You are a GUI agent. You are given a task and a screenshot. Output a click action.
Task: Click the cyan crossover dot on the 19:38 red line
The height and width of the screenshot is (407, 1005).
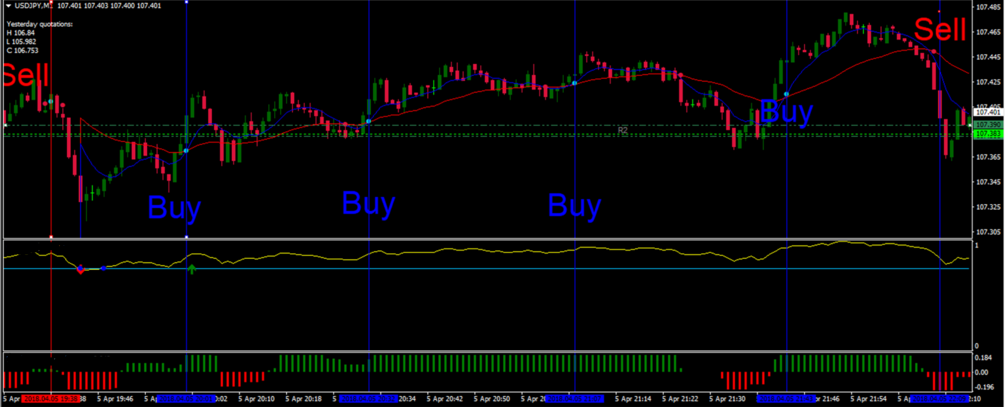51,101
